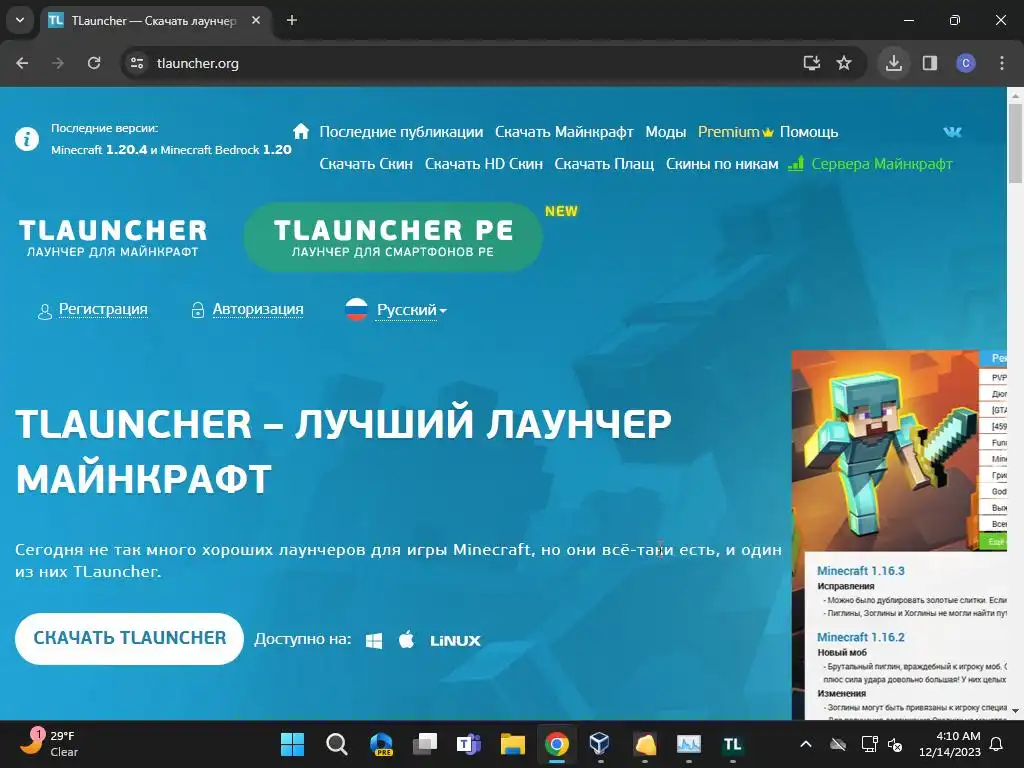This screenshot has height=768, width=1024.
Task: Open VirtualBox from the taskbar
Action: [x=599, y=744]
